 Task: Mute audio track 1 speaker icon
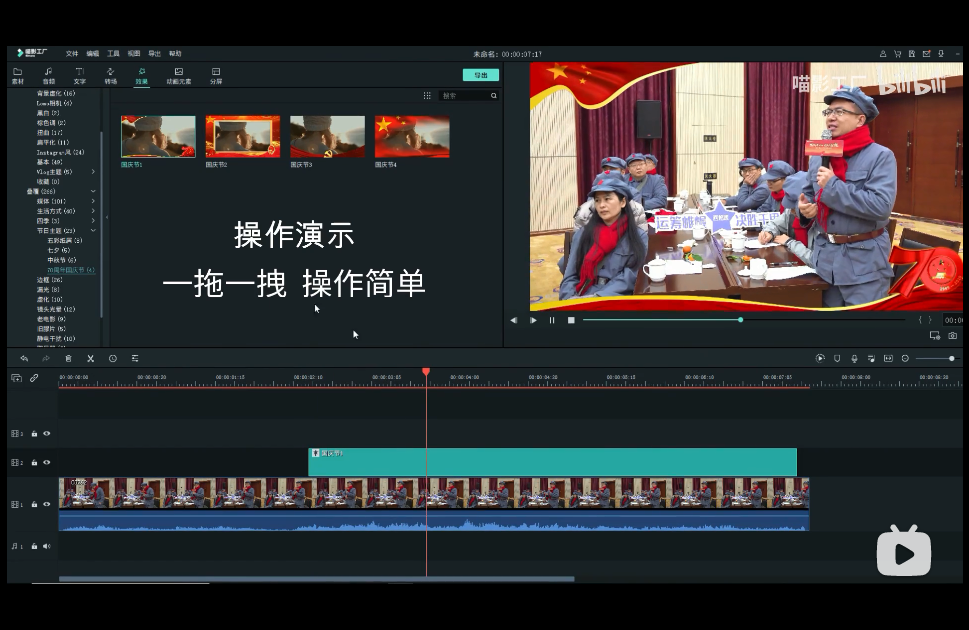tap(46, 547)
